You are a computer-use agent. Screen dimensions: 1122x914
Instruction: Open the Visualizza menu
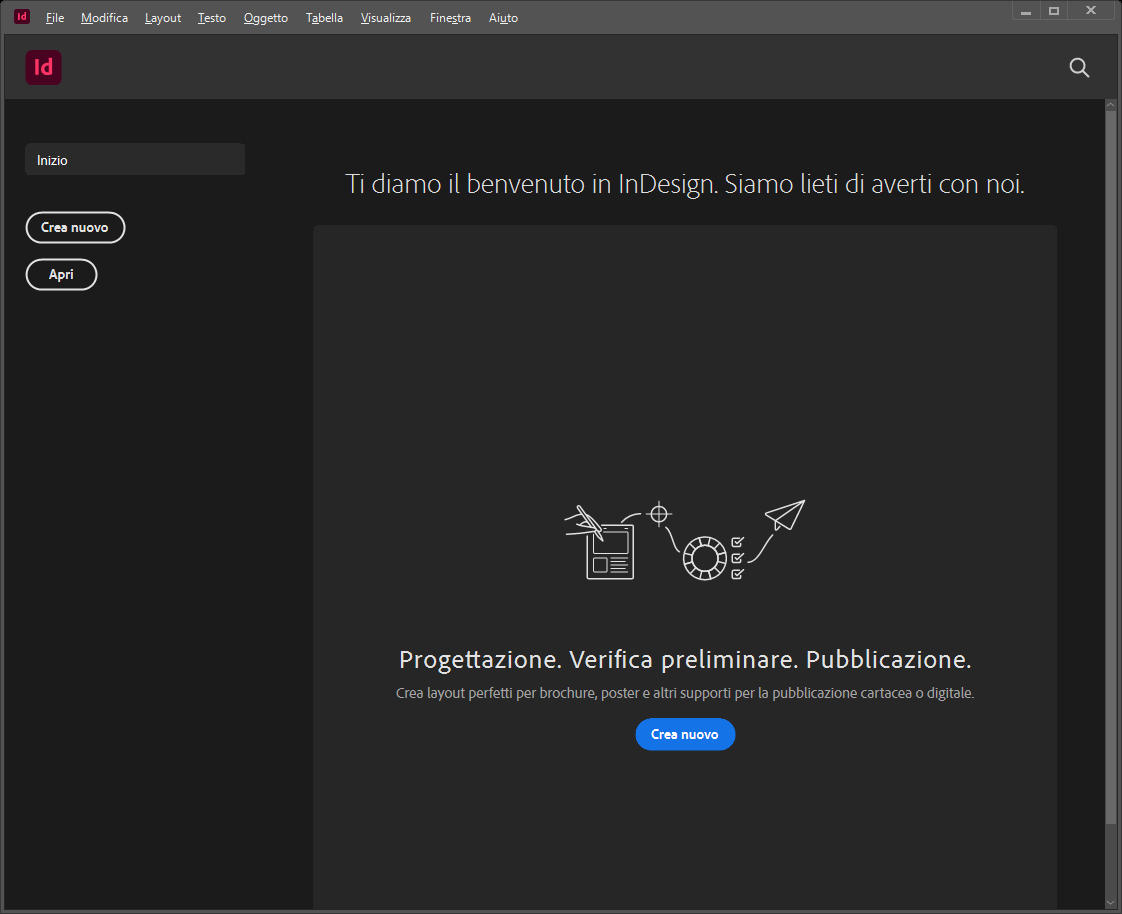[x=386, y=18]
